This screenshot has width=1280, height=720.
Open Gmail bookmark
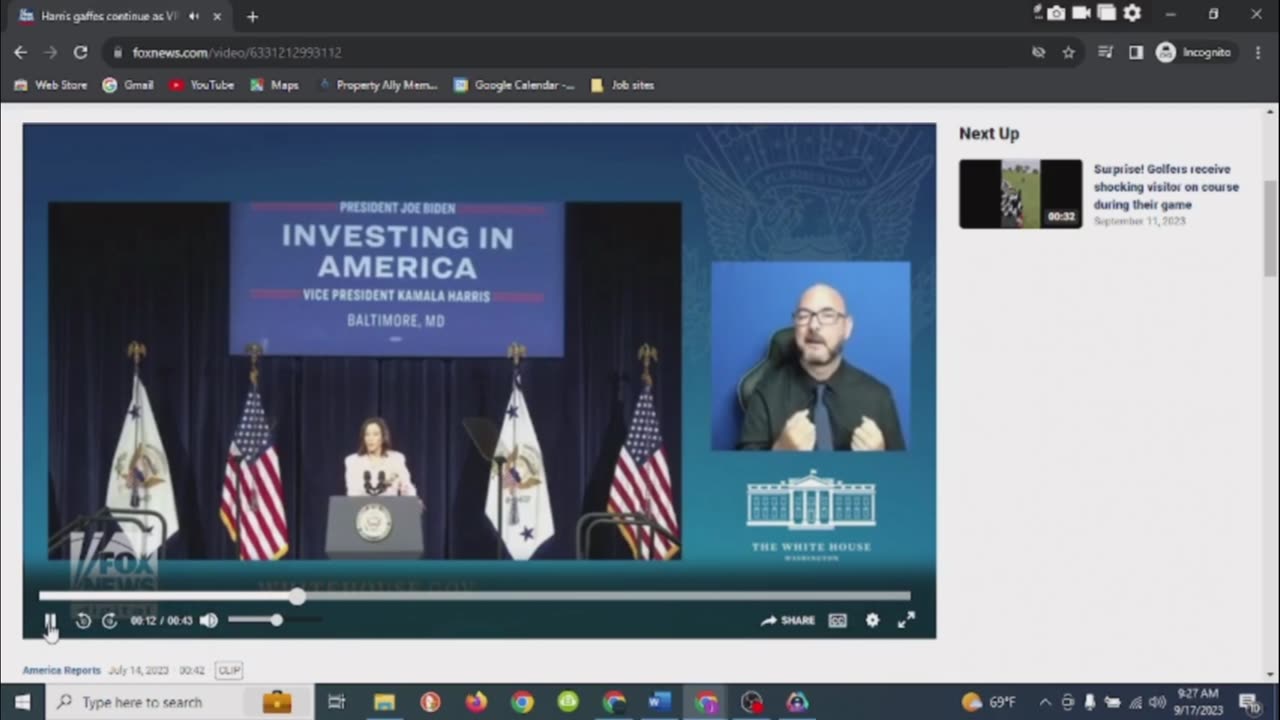coord(128,85)
